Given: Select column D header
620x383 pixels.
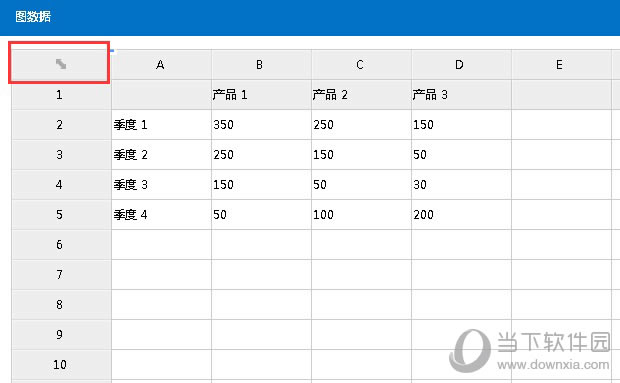Looking at the screenshot, I should tap(461, 64).
